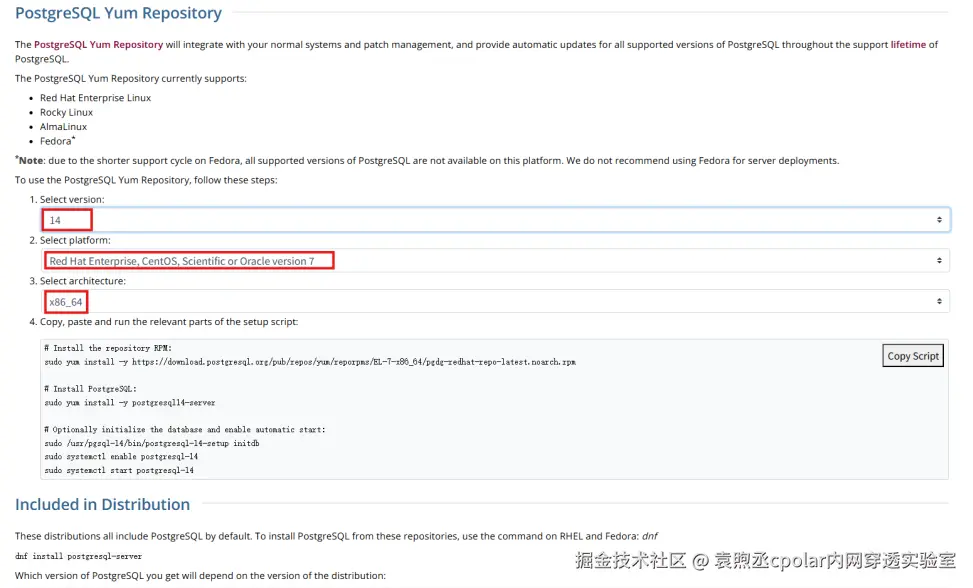Click the postgresql-14-setup initdb command line
The height and width of the screenshot is (588, 973).
click(152, 443)
